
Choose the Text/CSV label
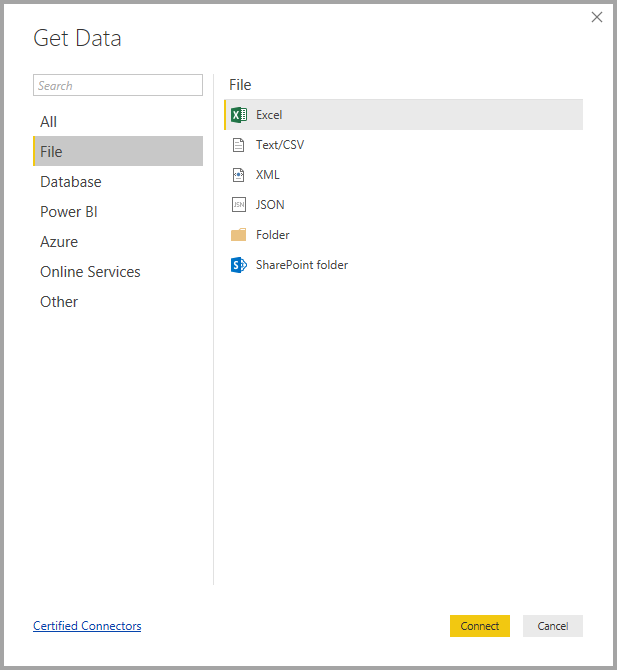280,145
